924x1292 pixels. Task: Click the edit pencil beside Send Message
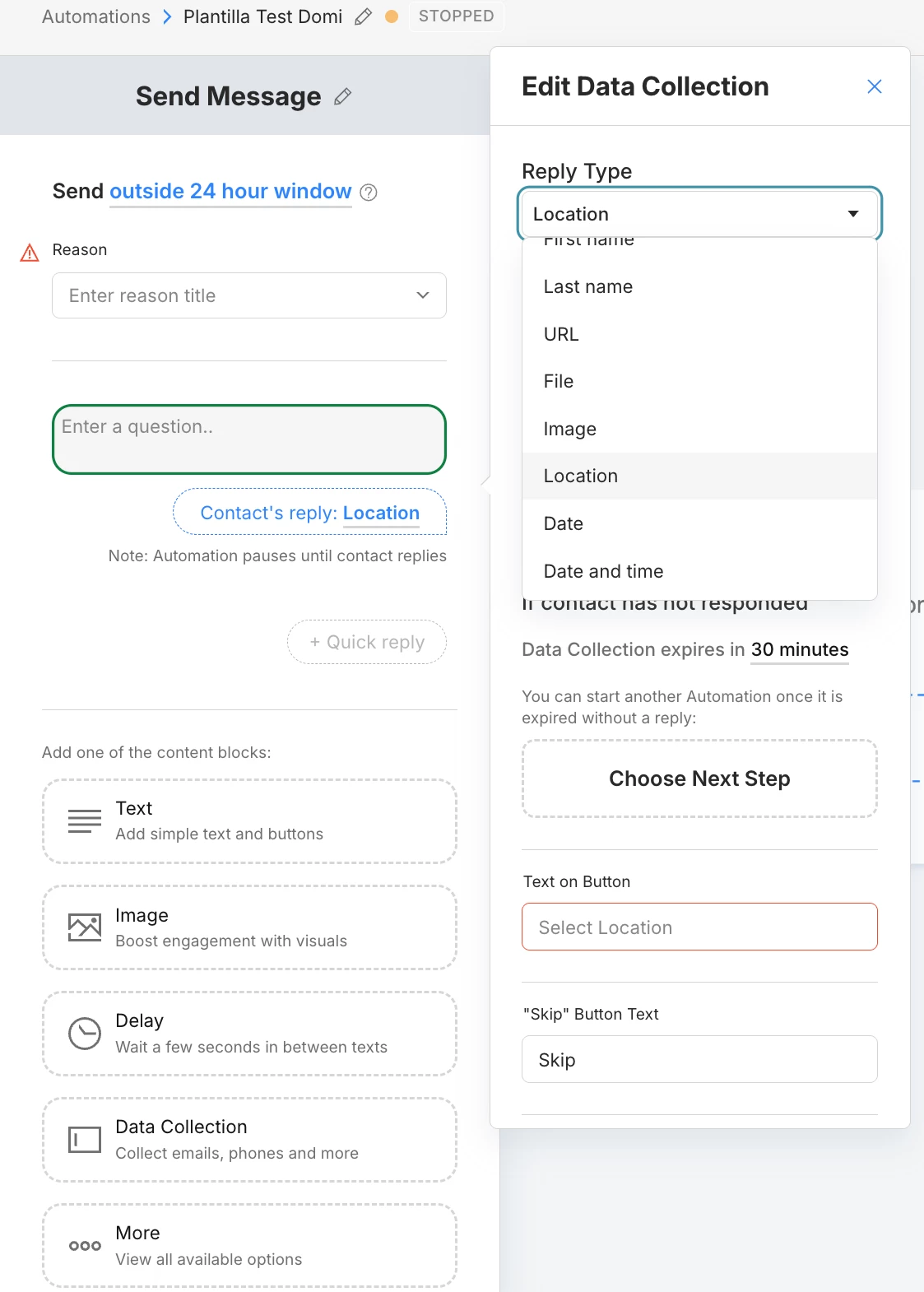343,97
